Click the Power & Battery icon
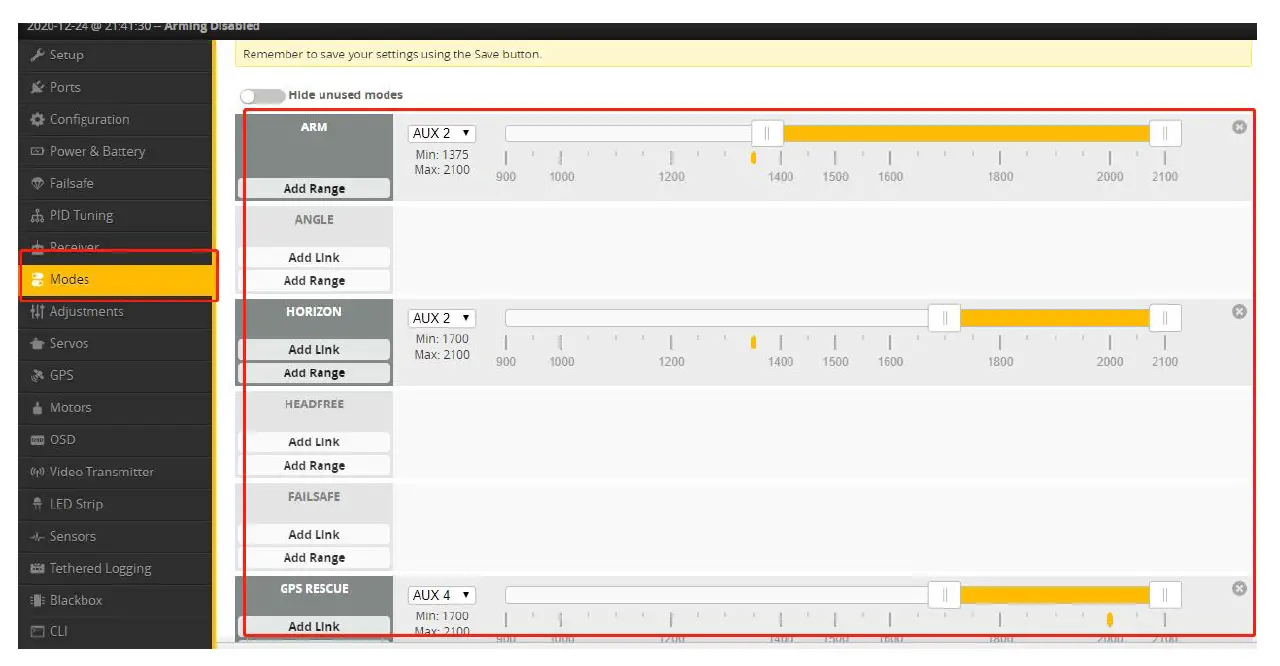 tap(38, 151)
